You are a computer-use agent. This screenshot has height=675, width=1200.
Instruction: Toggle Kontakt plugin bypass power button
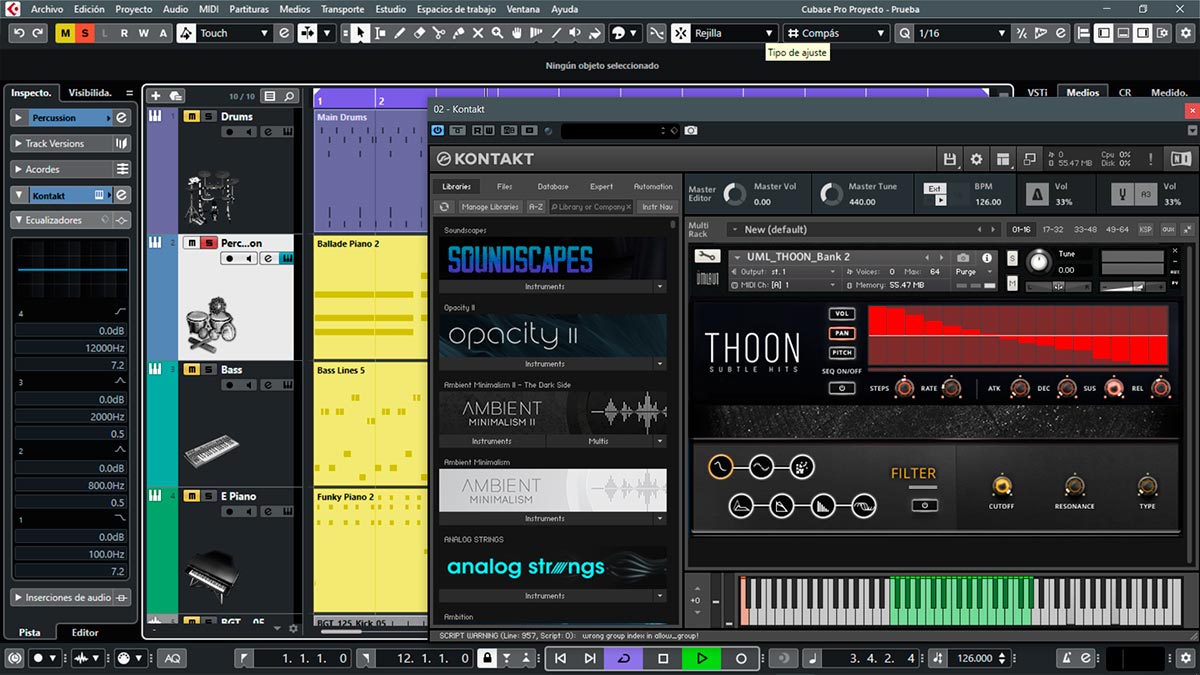pos(438,130)
